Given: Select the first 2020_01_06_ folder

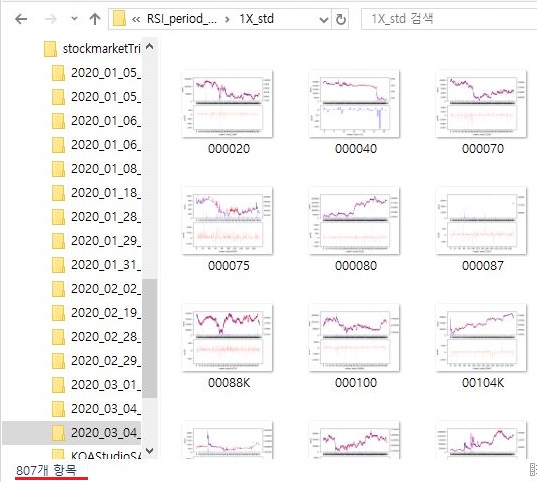Looking at the screenshot, I should pos(106,121).
